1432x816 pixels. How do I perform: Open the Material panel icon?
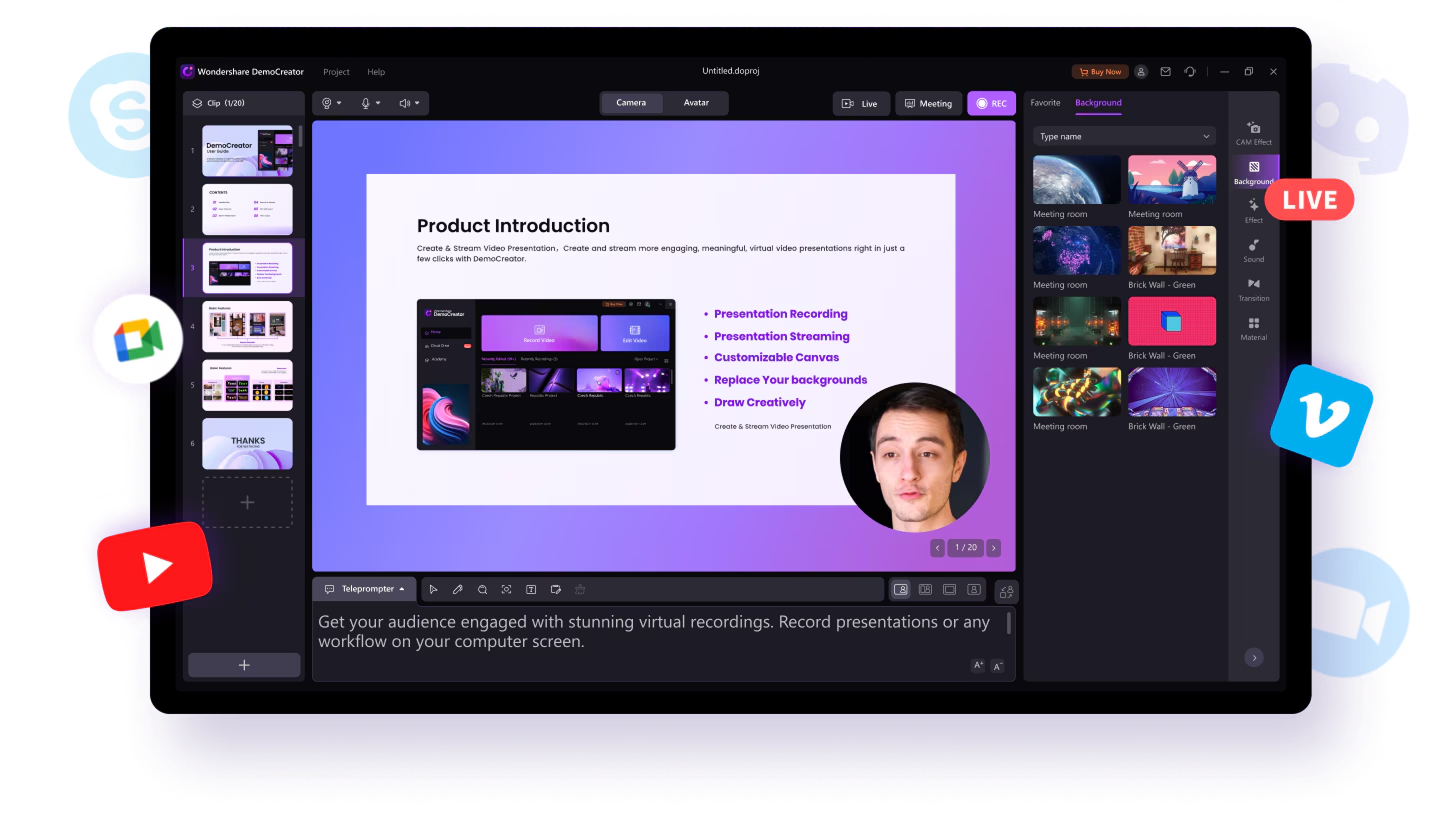[1253, 329]
